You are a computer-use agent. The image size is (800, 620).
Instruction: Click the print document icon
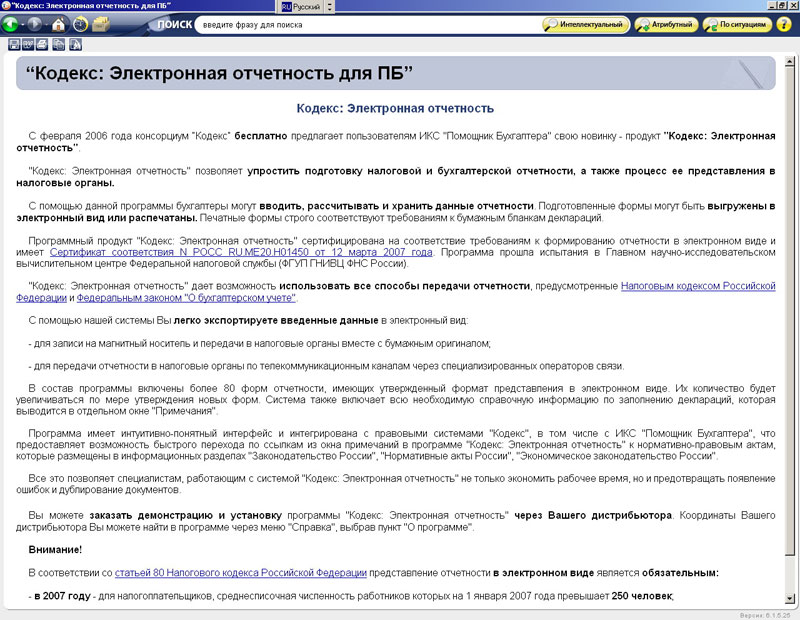click(x=42, y=45)
